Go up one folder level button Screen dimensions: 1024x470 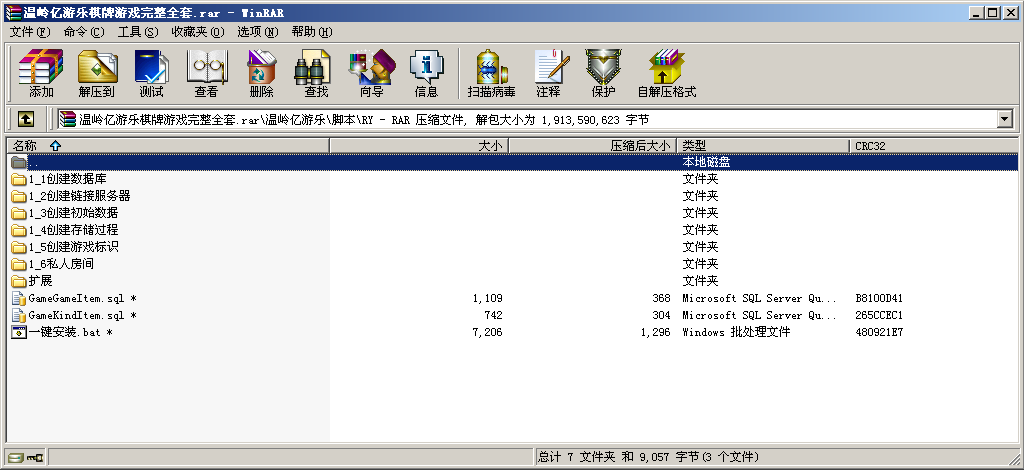pos(25,120)
